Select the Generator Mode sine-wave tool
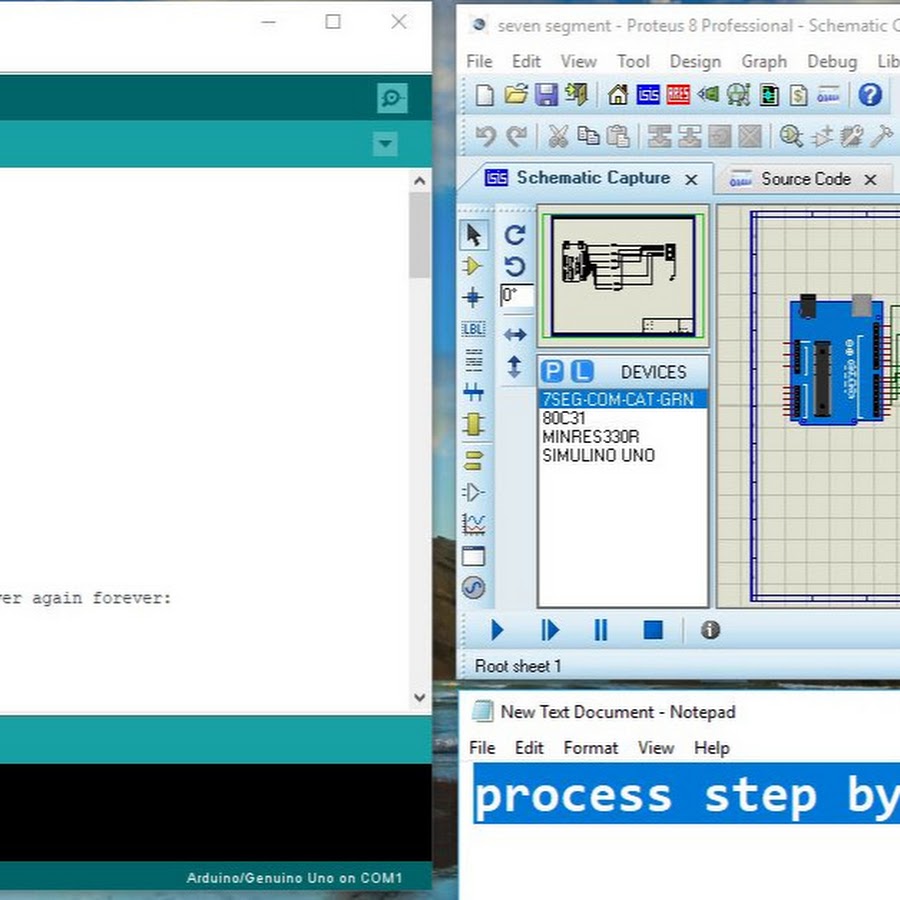The image size is (900, 900). [474, 587]
